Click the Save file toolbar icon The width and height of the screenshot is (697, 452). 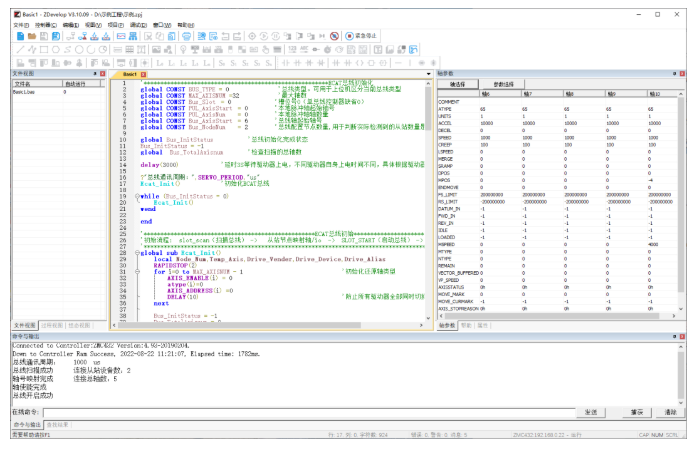point(44,36)
